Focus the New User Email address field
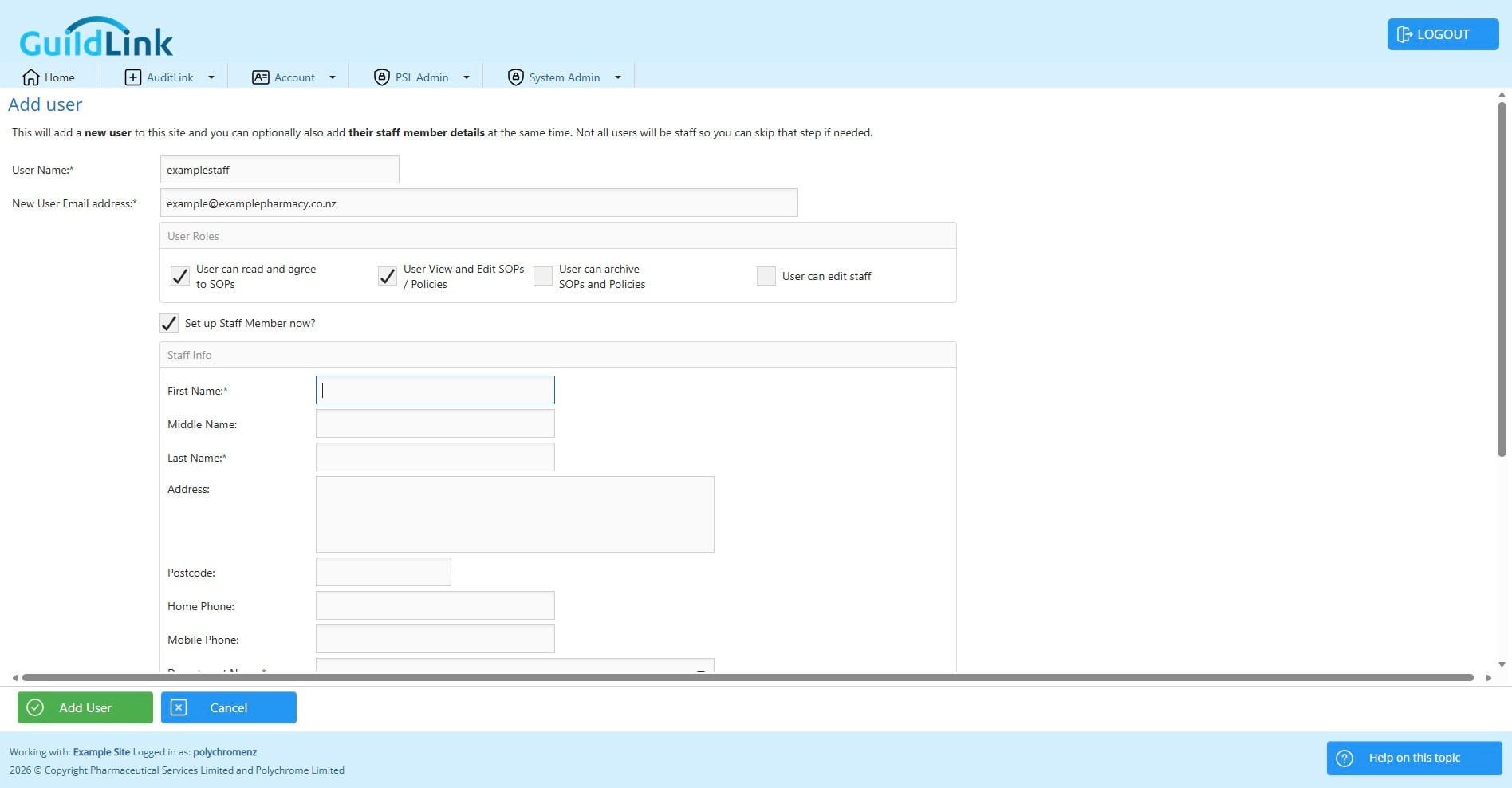The height and width of the screenshot is (788, 1512). 479,203
